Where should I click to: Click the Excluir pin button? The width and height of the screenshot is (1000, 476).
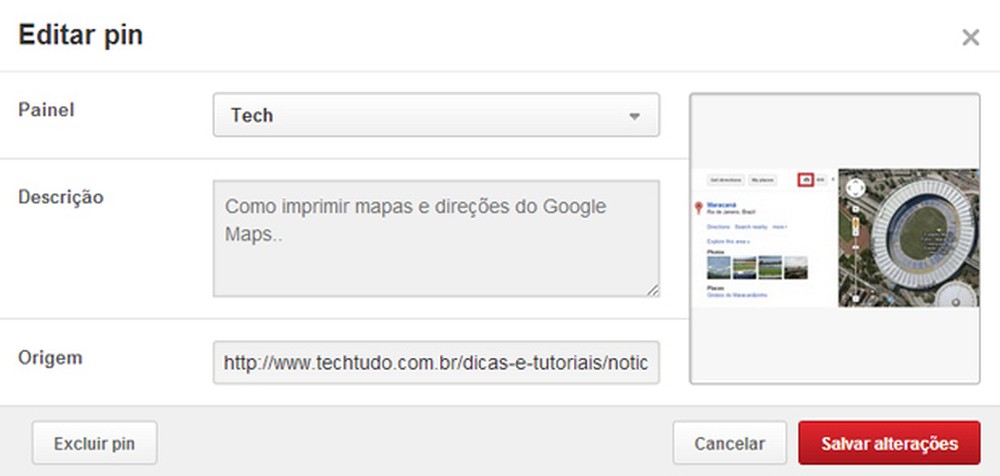tap(94, 443)
